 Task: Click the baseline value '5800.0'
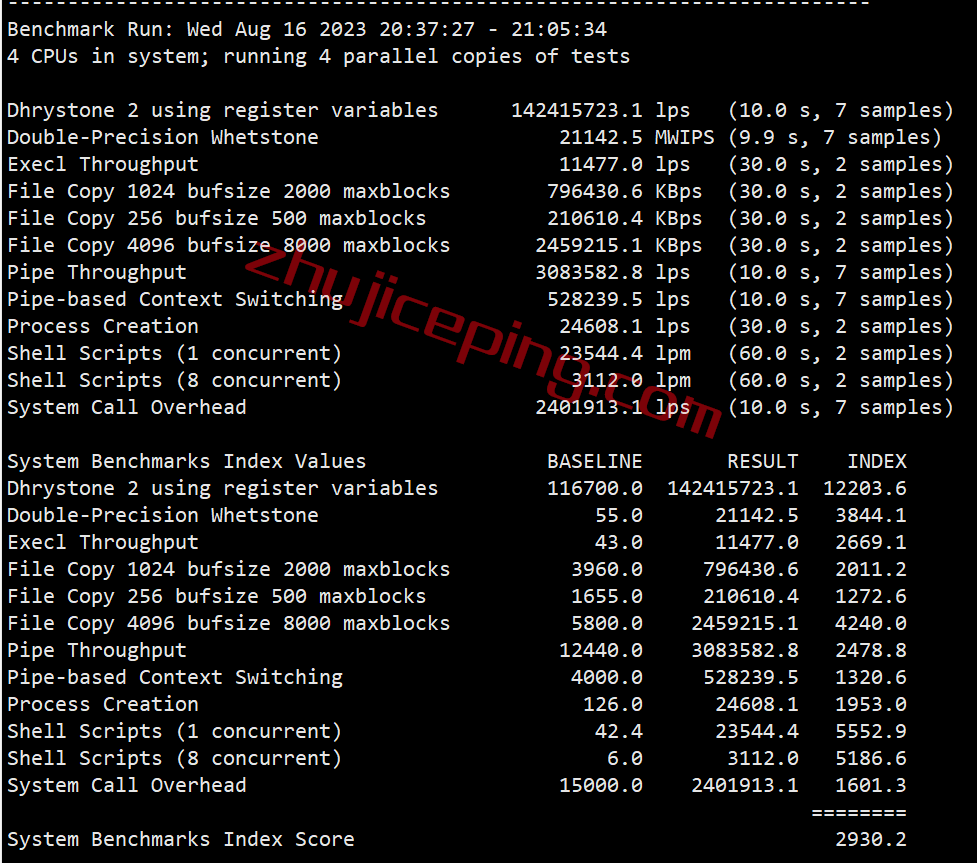point(607,623)
